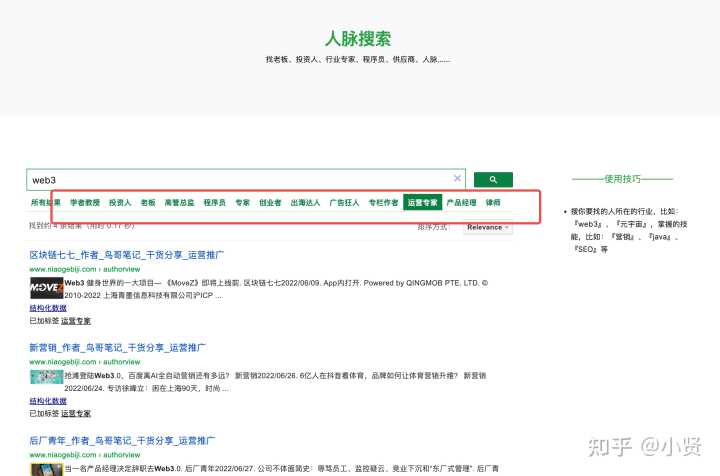This screenshot has height=476, width=720.
Task: Click the 运营专家 label under 区块链七七 result
Action: coord(76,321)
